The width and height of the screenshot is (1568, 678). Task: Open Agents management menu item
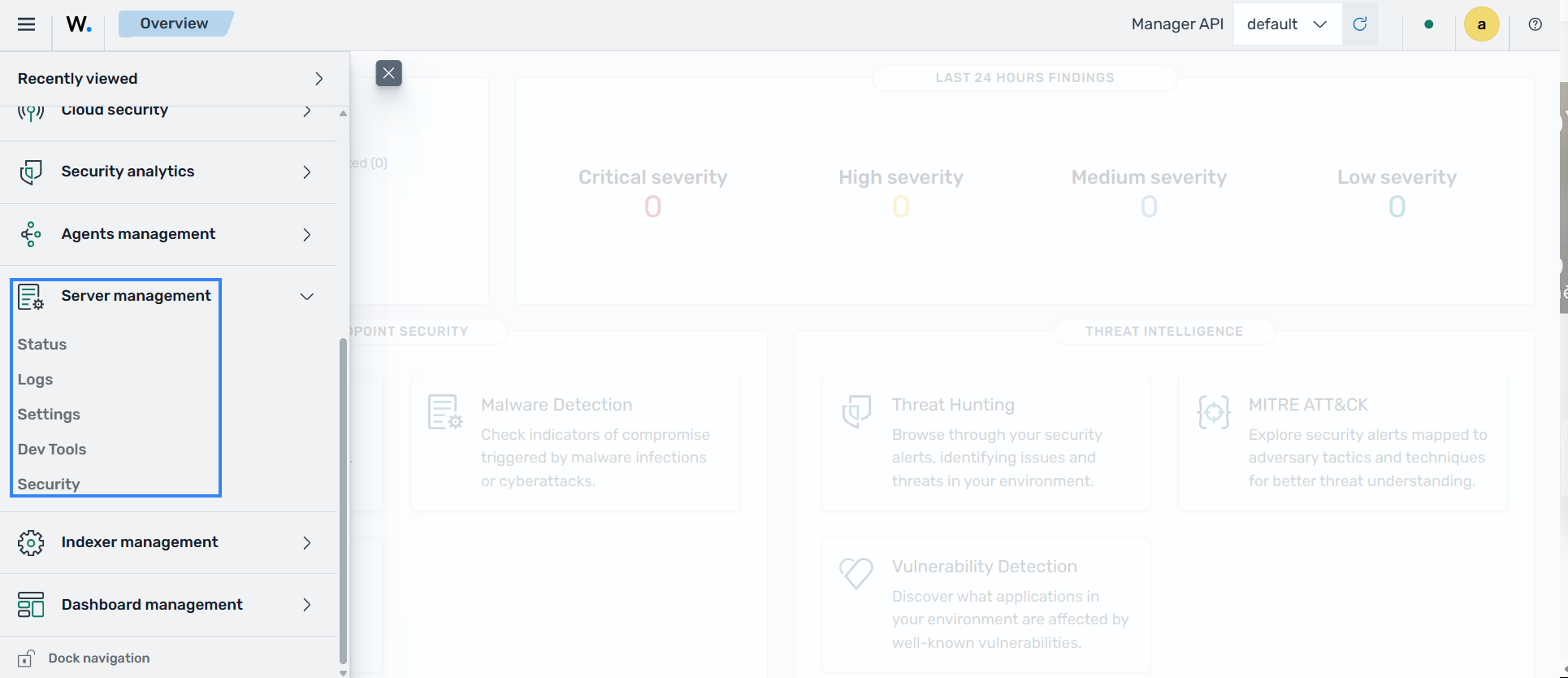pyautogui.click(x=139, y=234)
